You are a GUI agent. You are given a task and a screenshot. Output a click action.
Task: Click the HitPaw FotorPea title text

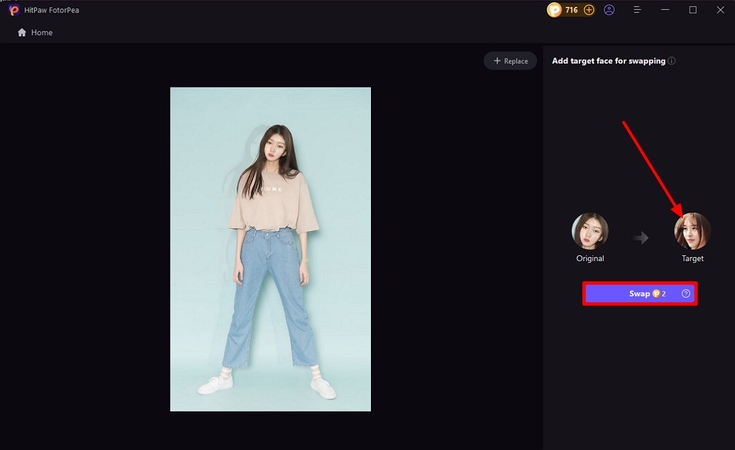(x=52, y=10)
